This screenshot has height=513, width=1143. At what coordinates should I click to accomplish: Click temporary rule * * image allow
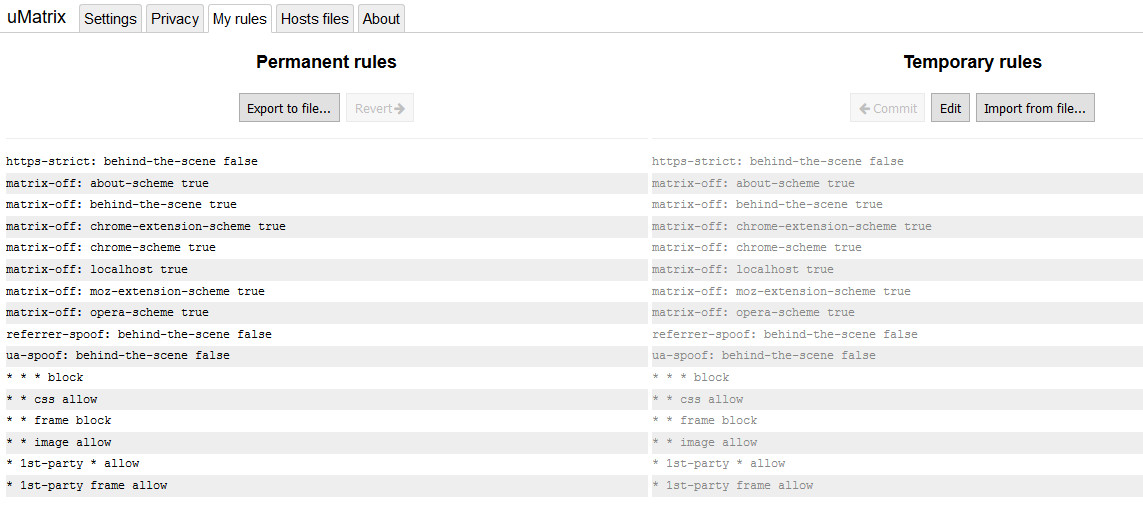pyautogui.click(x=705, y=442)
